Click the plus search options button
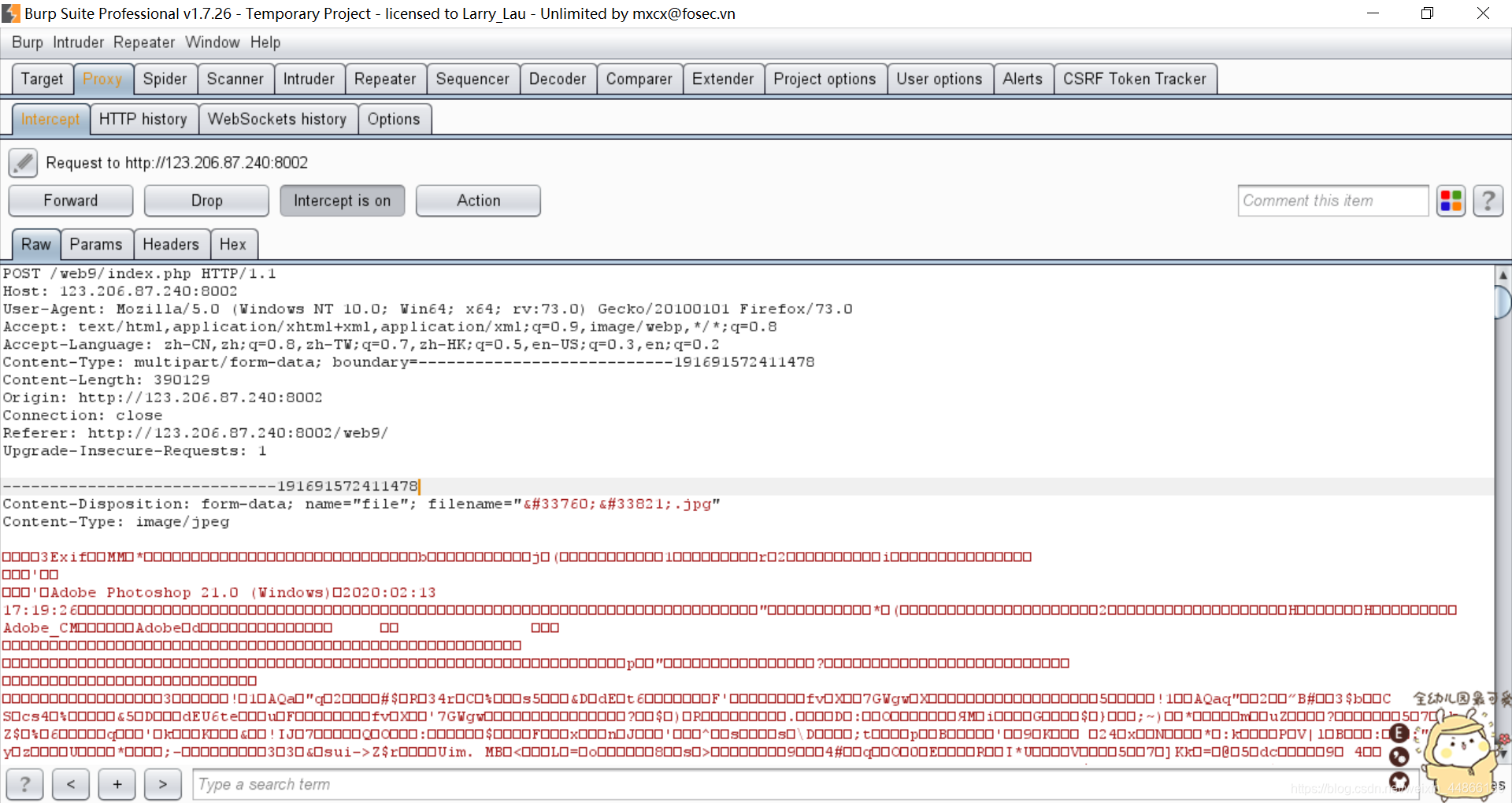The width and height of the screenshot is (1512, 803). tap(117, 784)
